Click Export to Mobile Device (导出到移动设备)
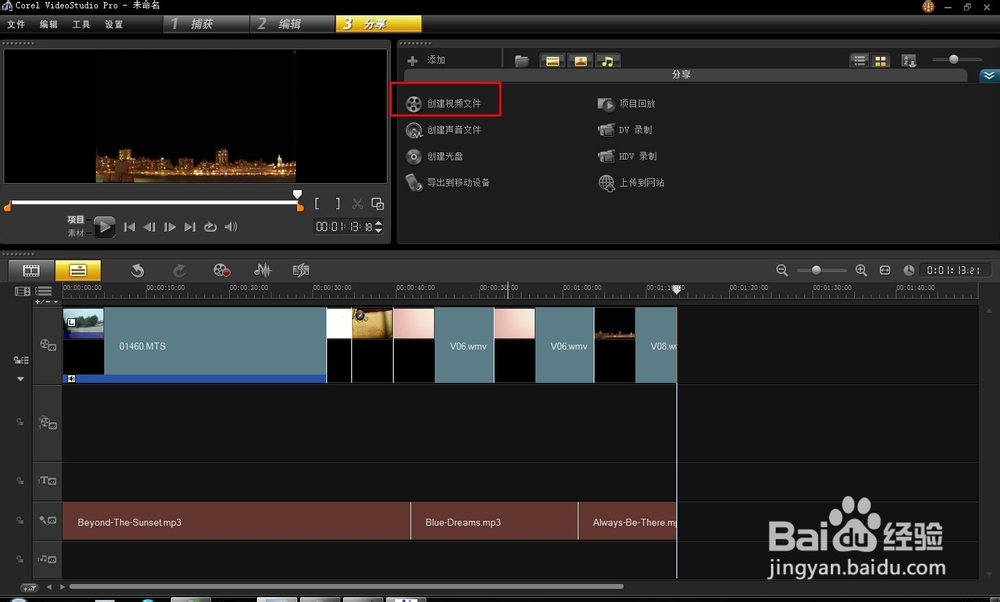This screenshot has width=1000, height=602. point(448,182)
